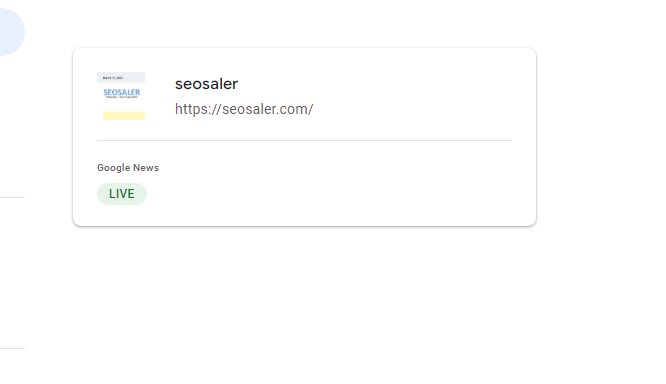The width and height of the screenshot is (666, 384).
Task: Click the lower gray line at left edge
Action: 12,348
